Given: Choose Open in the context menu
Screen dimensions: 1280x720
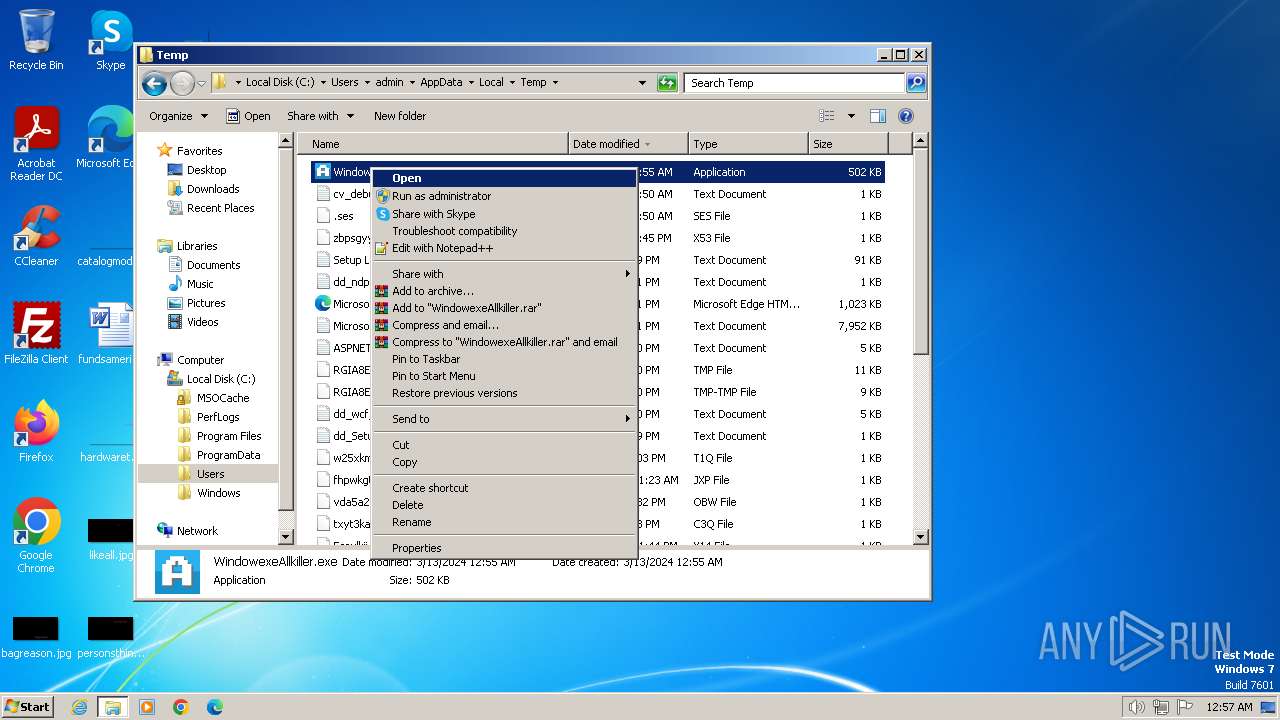Looking at the screenshot, I should click(504, 178).
